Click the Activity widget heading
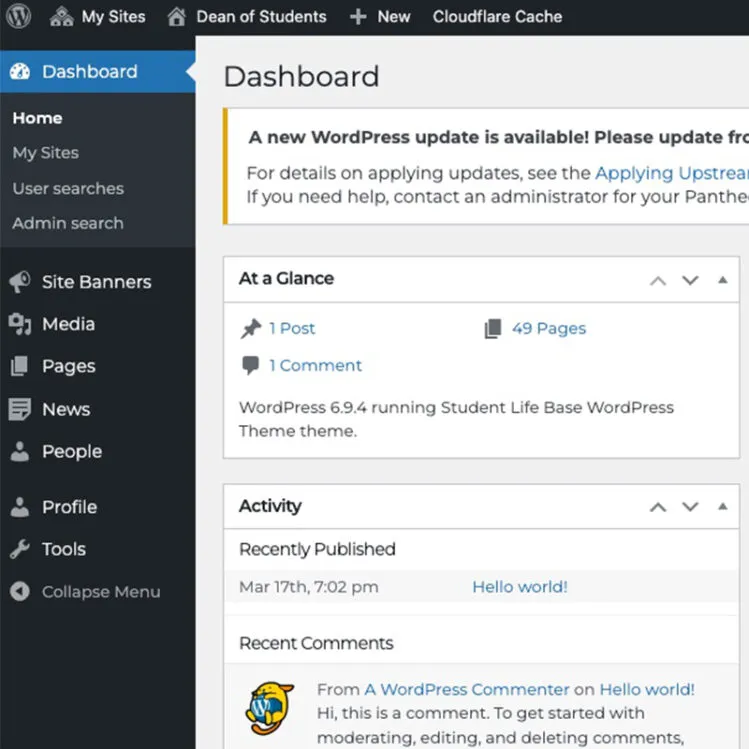The width and height of the screenshot is (749, 749). (x=270, y=506)
